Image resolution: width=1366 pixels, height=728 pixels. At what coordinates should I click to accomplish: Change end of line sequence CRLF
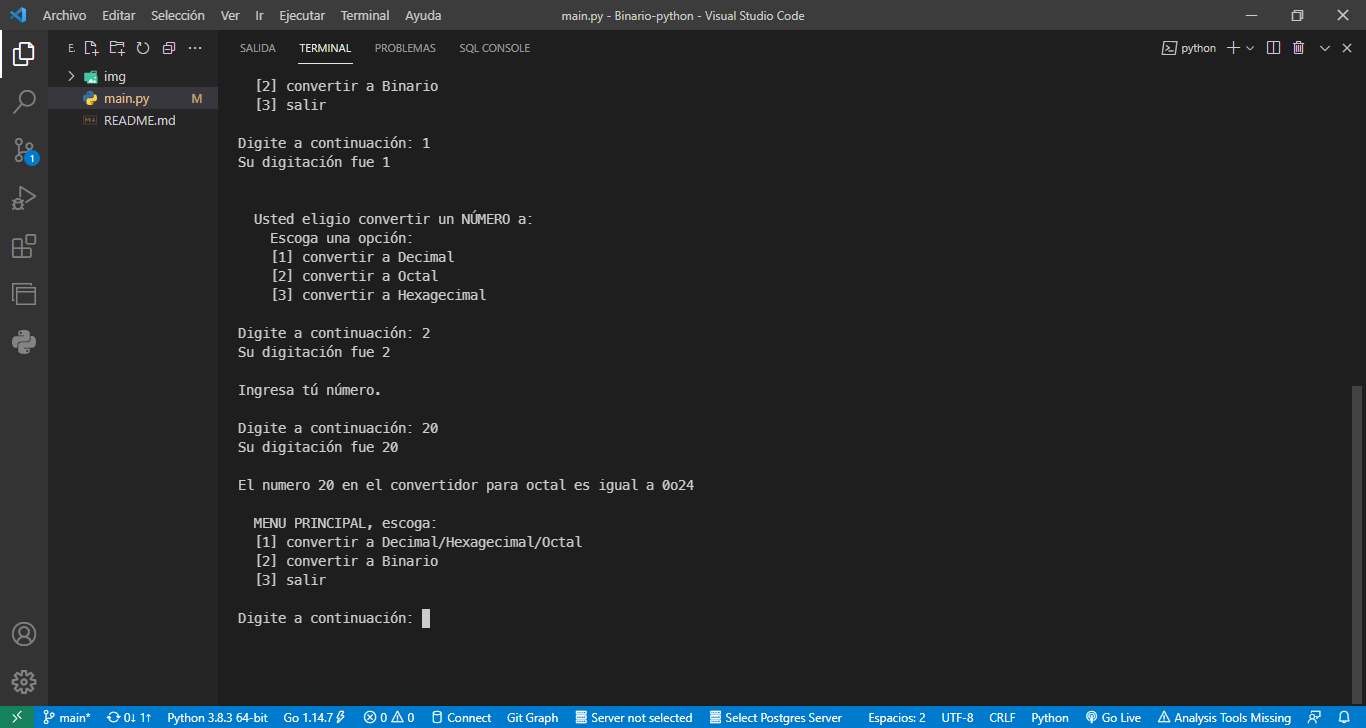coord(1002,717)
